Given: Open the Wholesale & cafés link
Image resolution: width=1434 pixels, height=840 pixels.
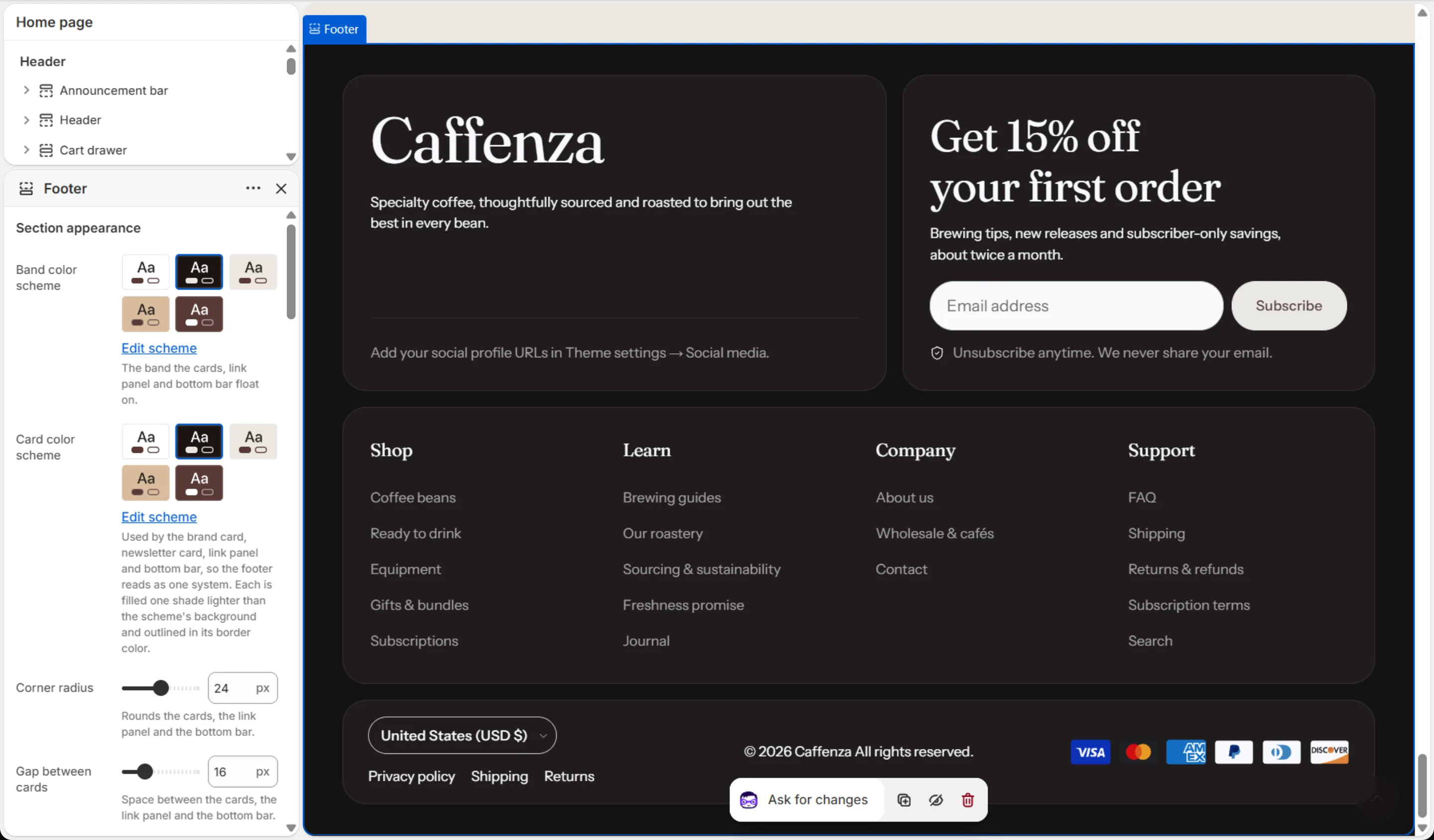Looking at the screenshot, I should tap(935, 533).
